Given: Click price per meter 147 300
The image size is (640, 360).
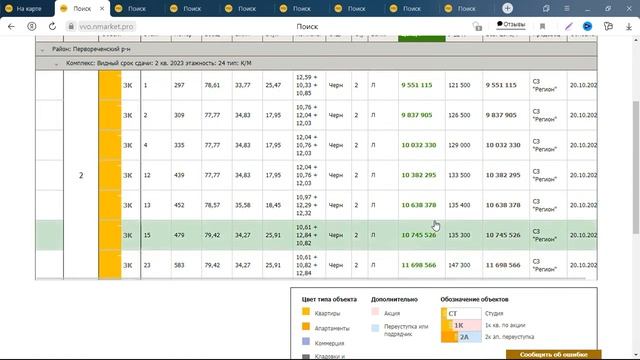Looking at the screenshot, I should click(459, 265).
